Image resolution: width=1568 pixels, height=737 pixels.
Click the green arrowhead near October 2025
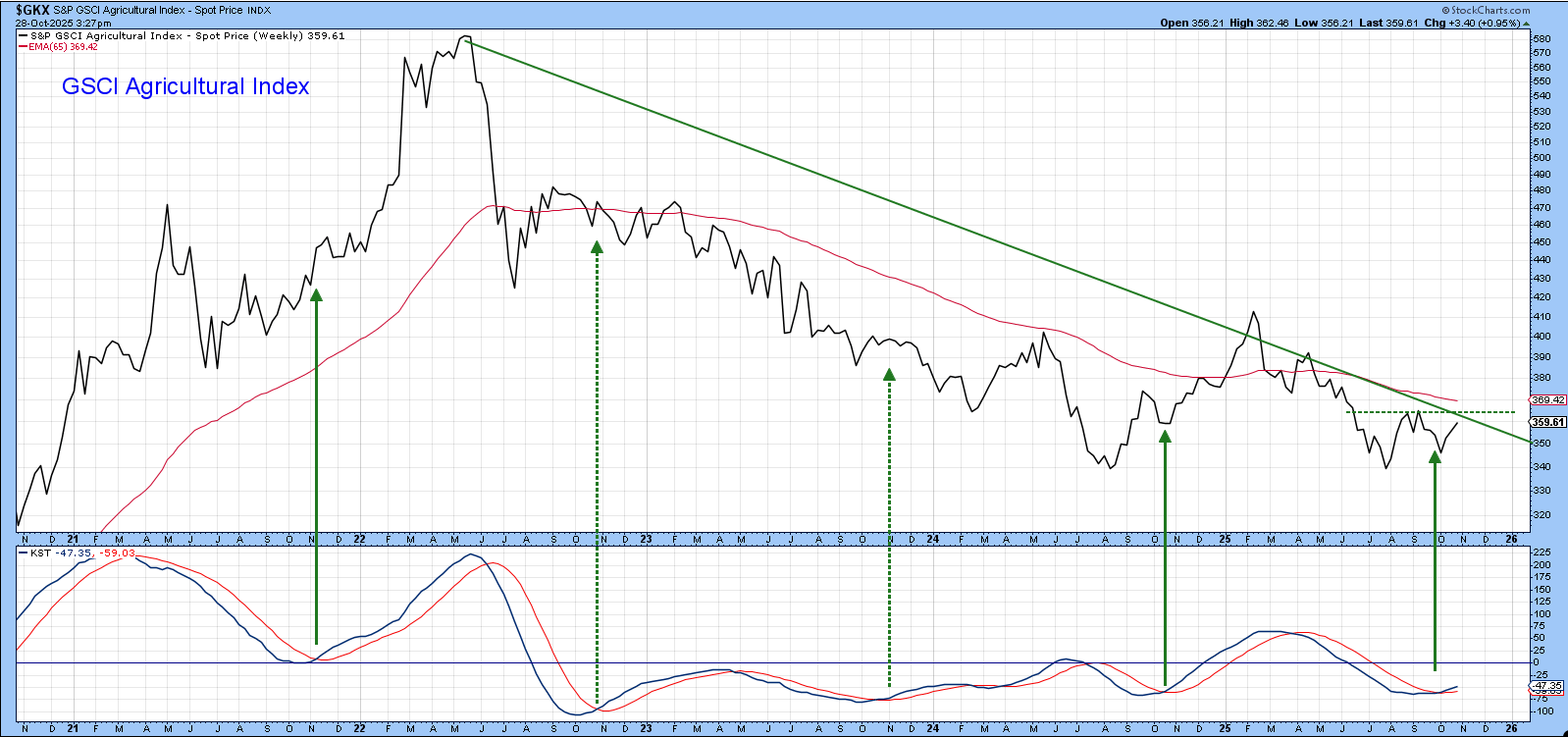pyautogui.click(x=1435, y=456)
